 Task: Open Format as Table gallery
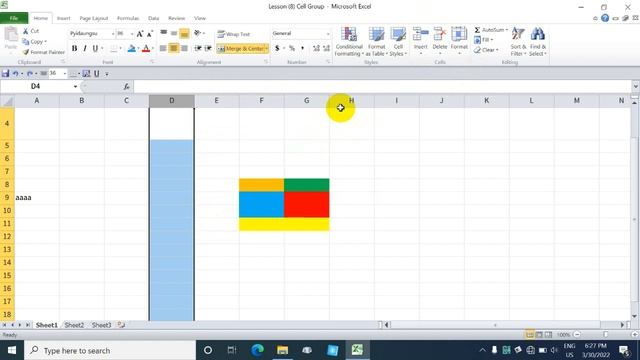(376, 42)
